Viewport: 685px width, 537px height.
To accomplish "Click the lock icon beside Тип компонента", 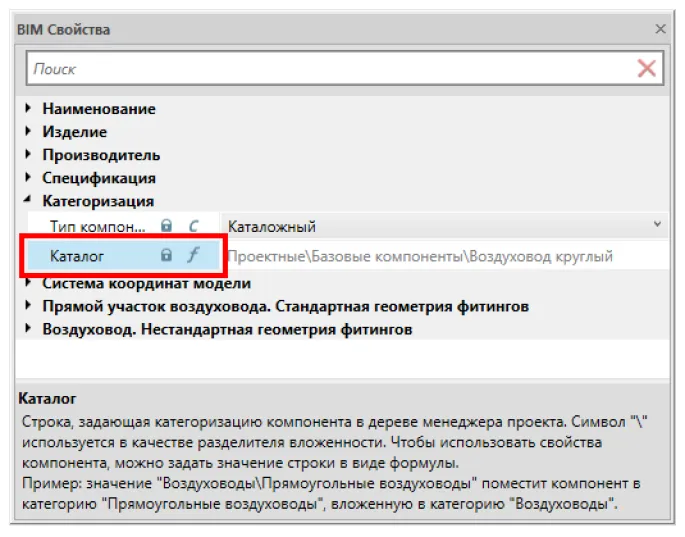I will pos(167,227).
